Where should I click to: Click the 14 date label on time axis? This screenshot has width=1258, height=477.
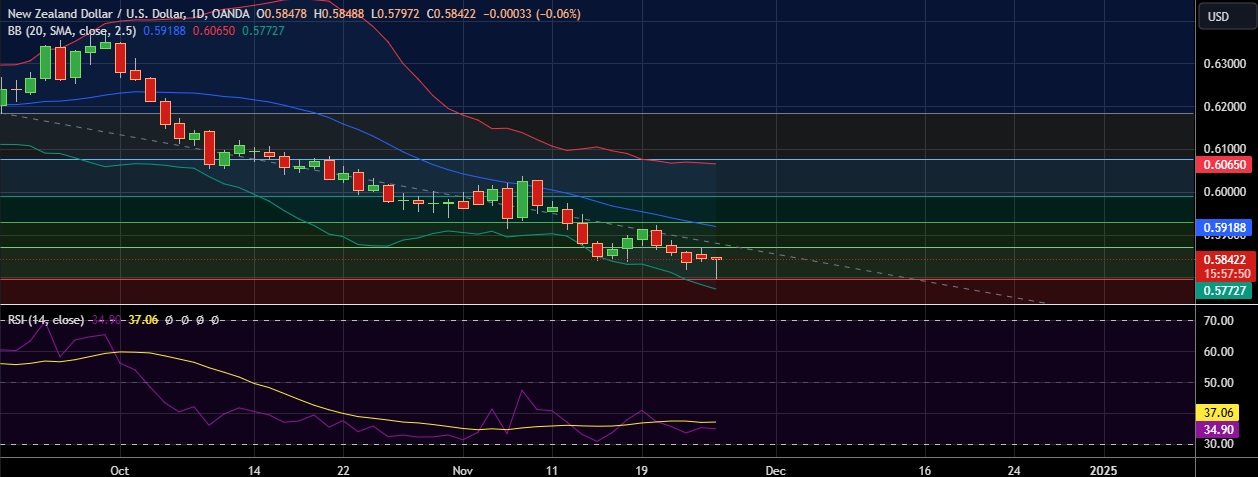click(254, 468)
